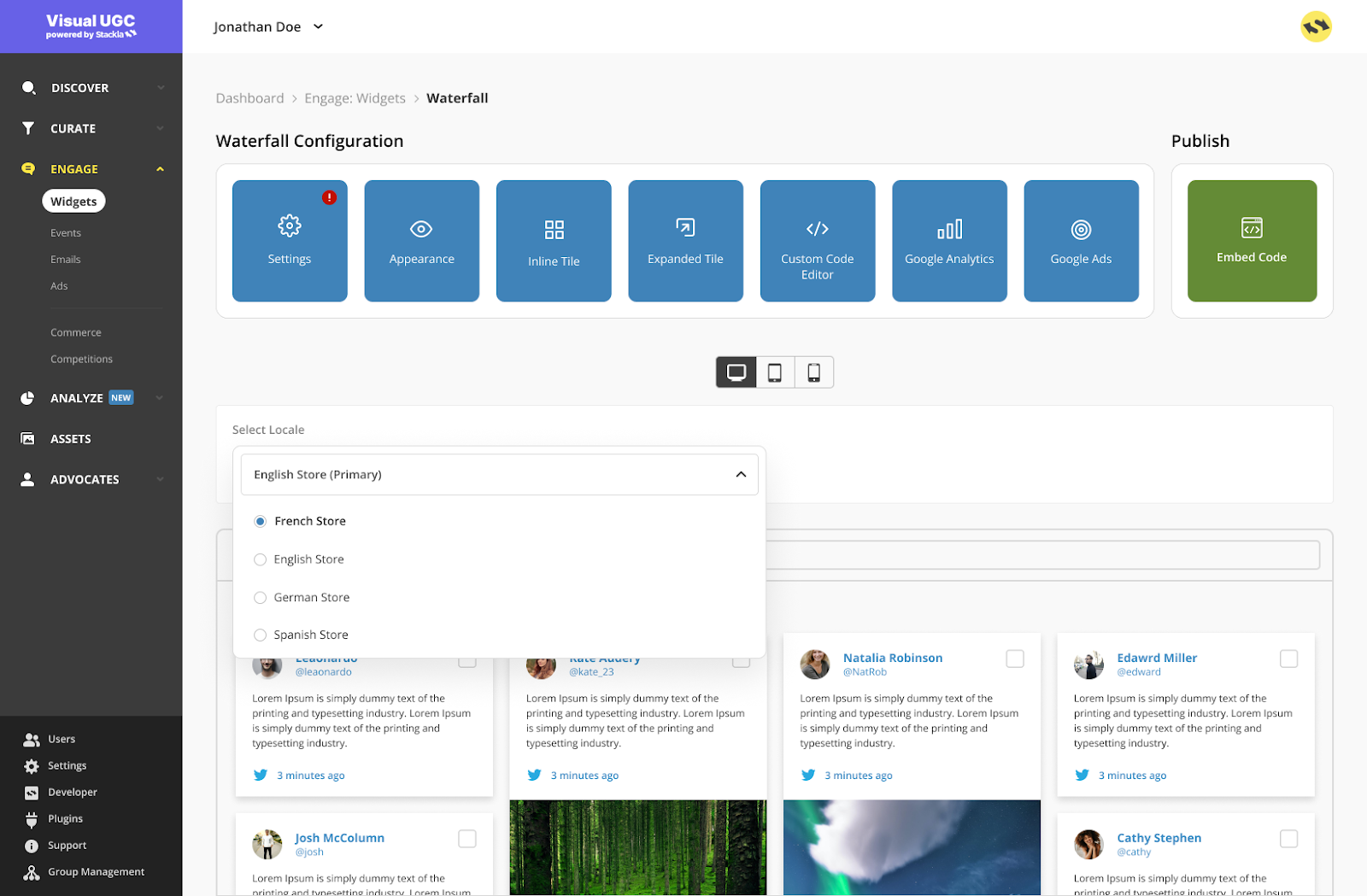Switch to desktop preview mode
The width and height of the screenshot is (1367, 896).
[x=736, y=372]
